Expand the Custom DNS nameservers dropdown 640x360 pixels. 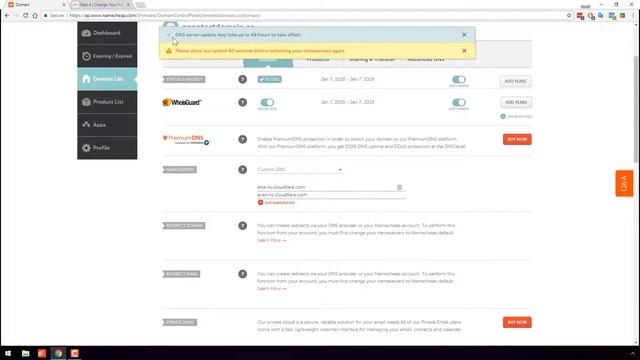click(300, 169)
